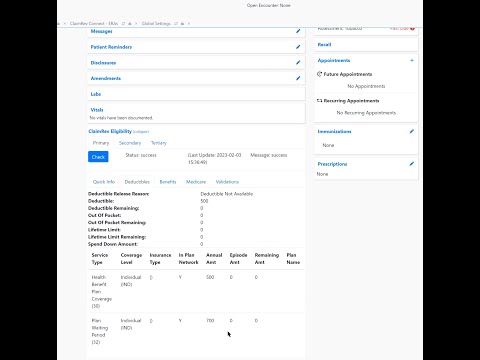Switch to the Global Settings tab

pyautogui.click(x=156, y=24)
